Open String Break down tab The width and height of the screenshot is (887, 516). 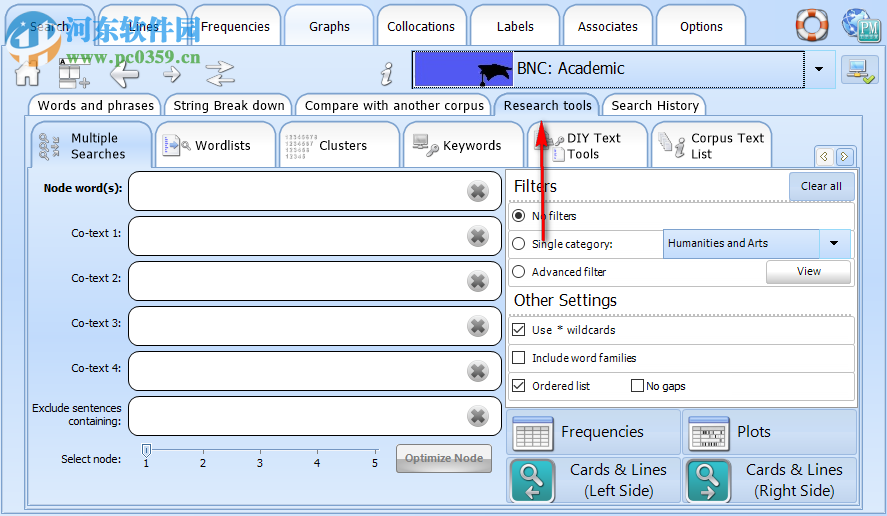pyautogui.click(x=229, y=106)
